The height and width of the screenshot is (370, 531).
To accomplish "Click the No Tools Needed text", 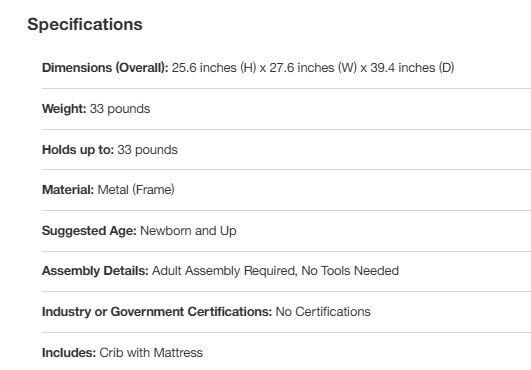I will point(350,271).
